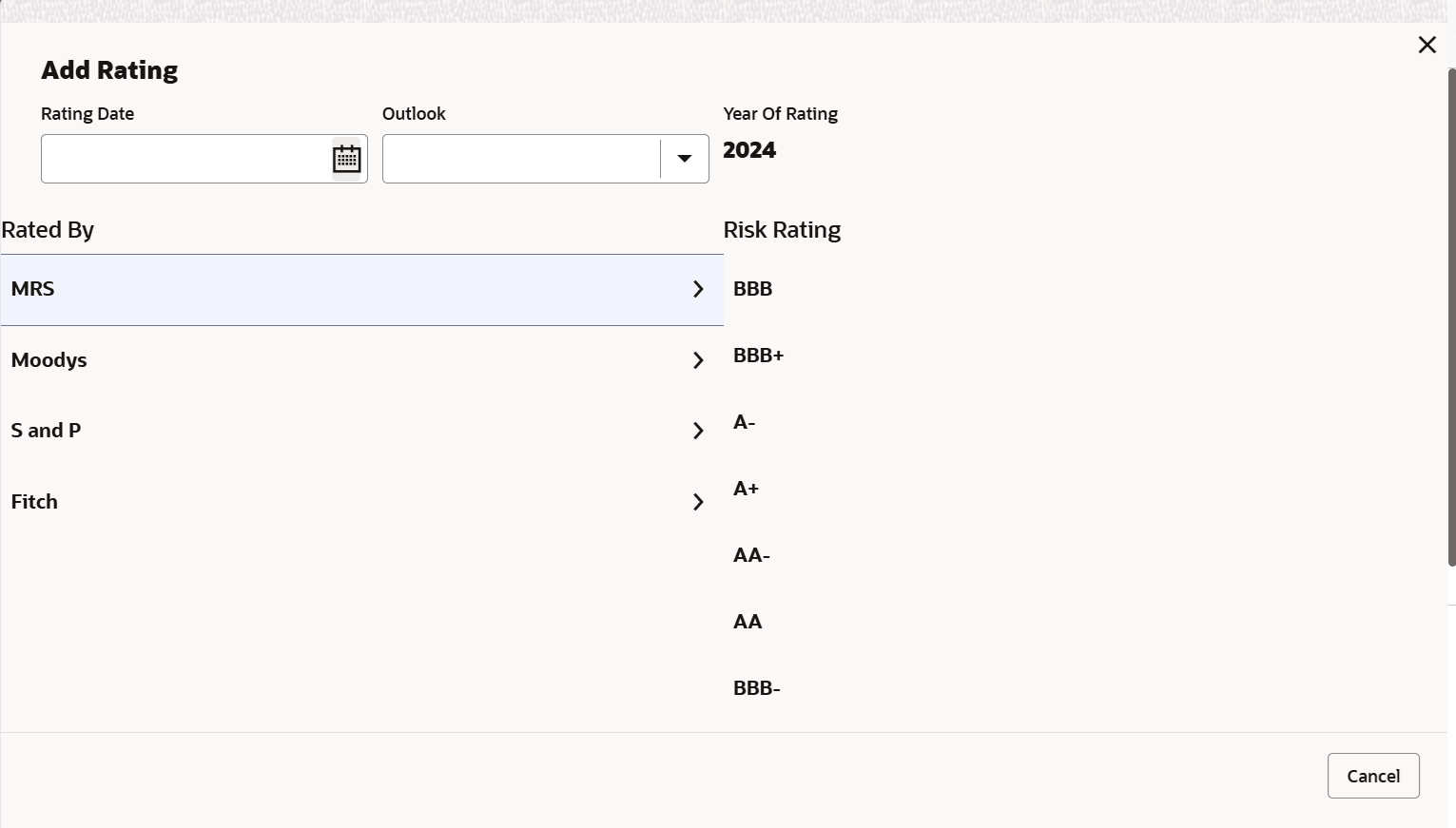Open the calendar picker for Rating Date

coord(346,158)
